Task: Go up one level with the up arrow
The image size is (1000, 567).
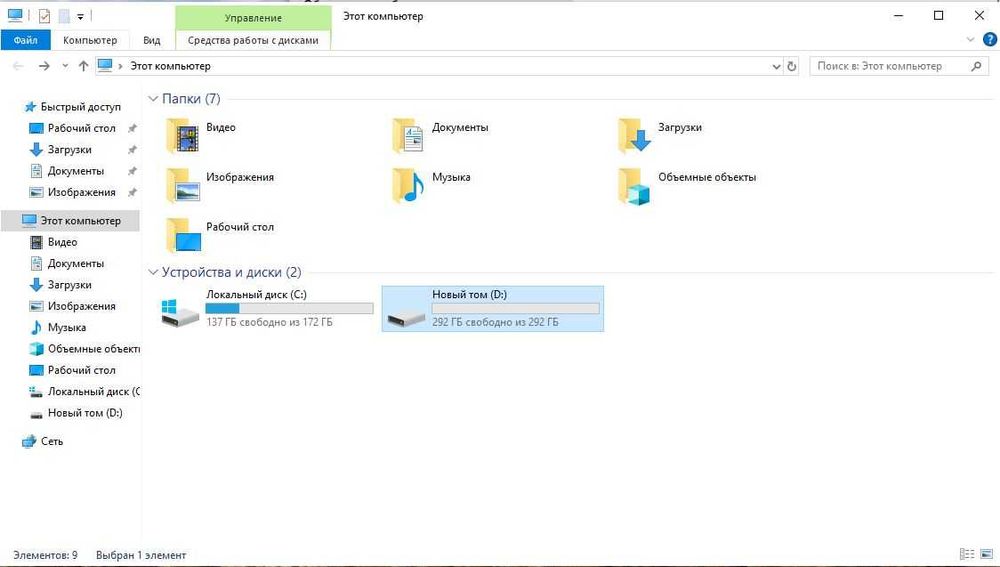Action: click(83, 66)
